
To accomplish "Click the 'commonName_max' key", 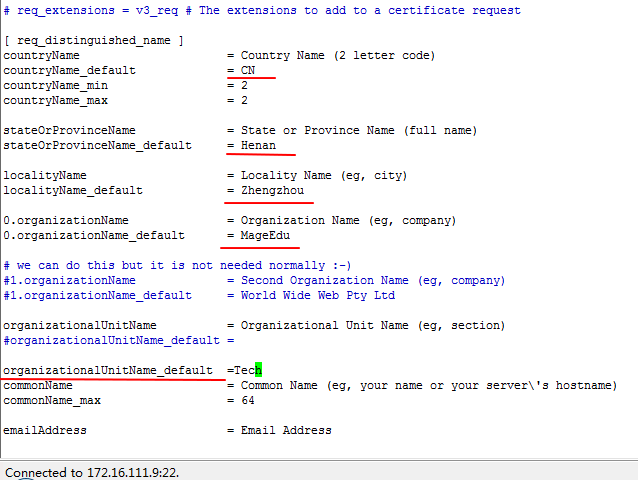I will point(52,400).
